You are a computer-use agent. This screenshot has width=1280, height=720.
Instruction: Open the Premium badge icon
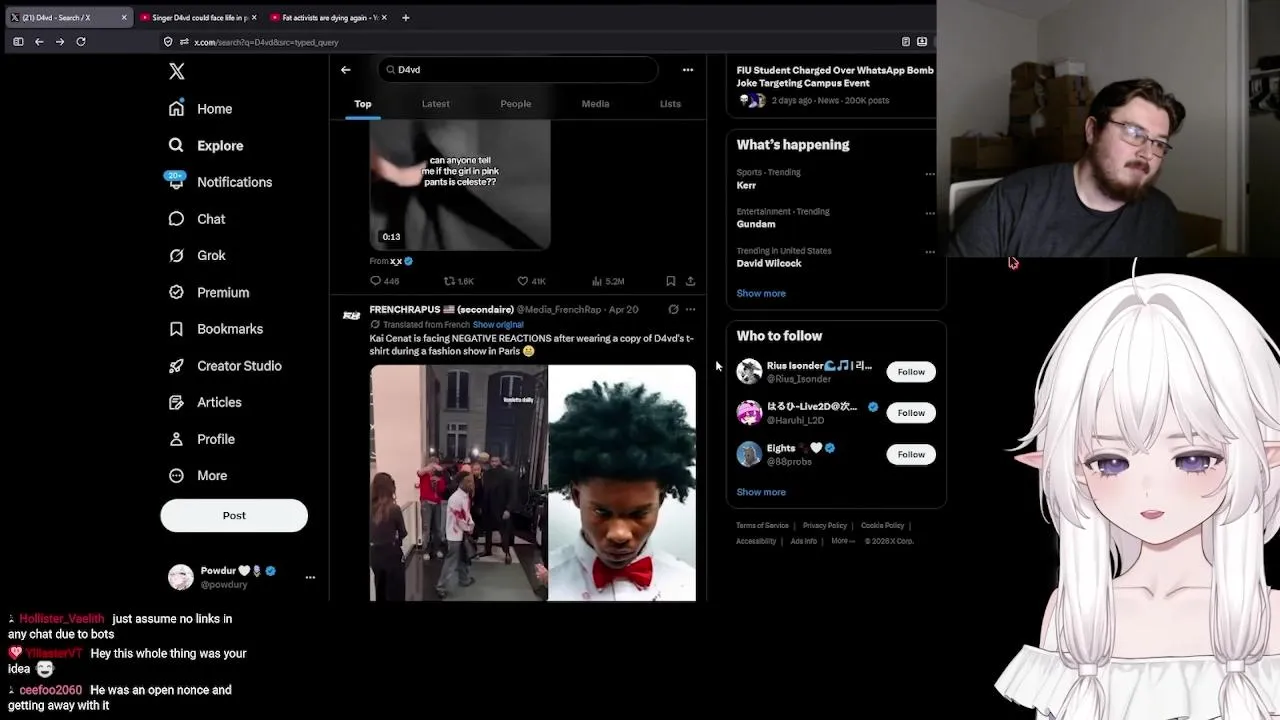coord(176,292)
